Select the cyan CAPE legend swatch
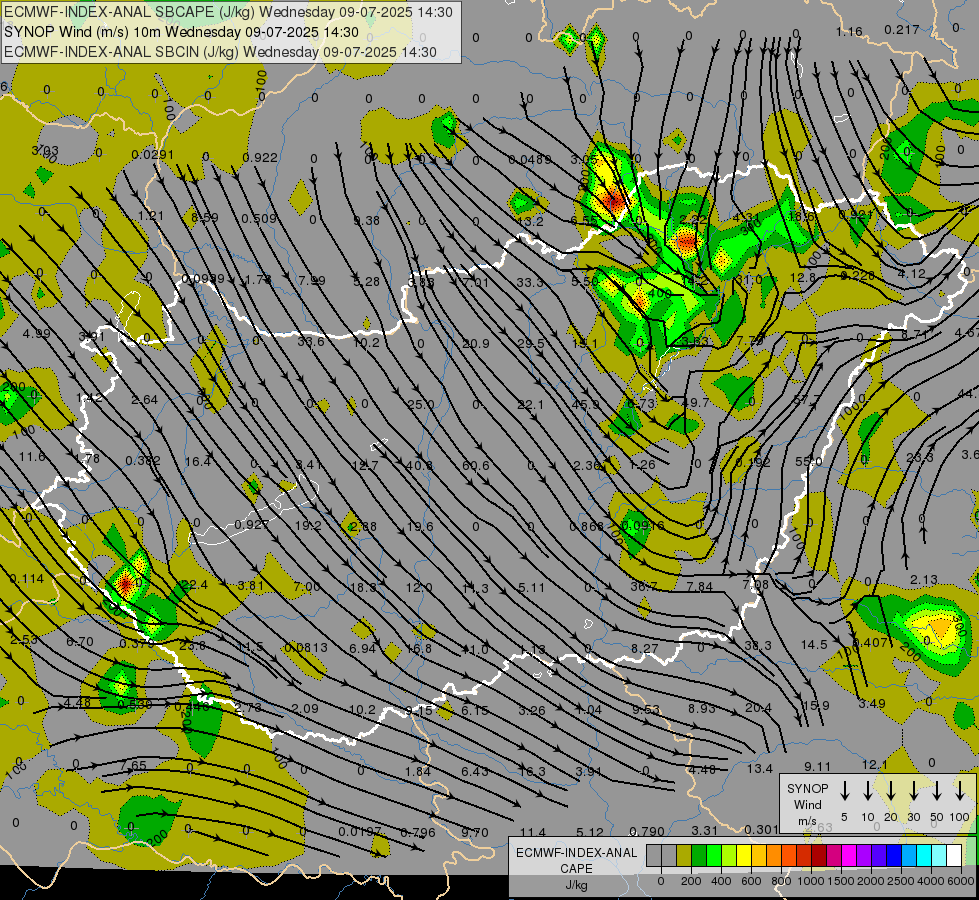This screenshot has height=900, width=979. pos(923,856)
